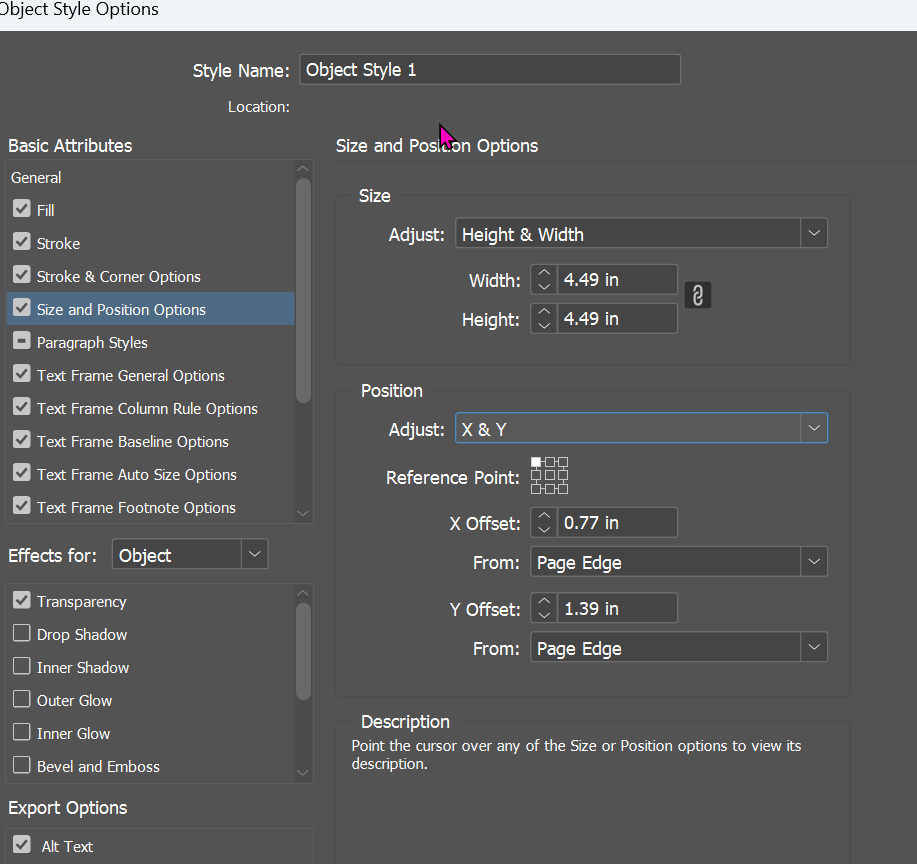Click inside the Style Name text field
Image resolution: width=917 pixels, height=864 pixels.
coord(489,69)
